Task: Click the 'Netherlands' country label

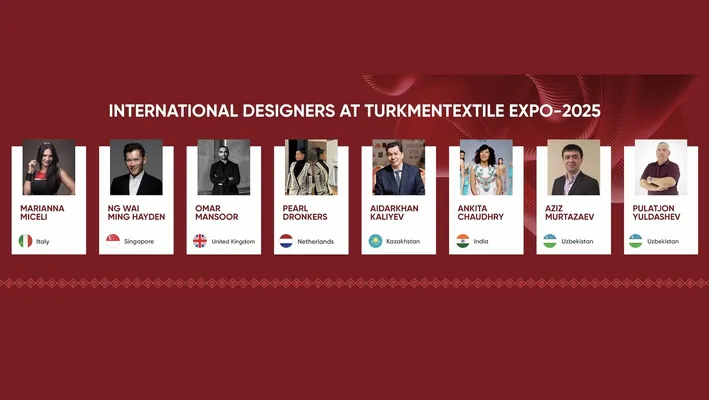Action: coord(316,241)
